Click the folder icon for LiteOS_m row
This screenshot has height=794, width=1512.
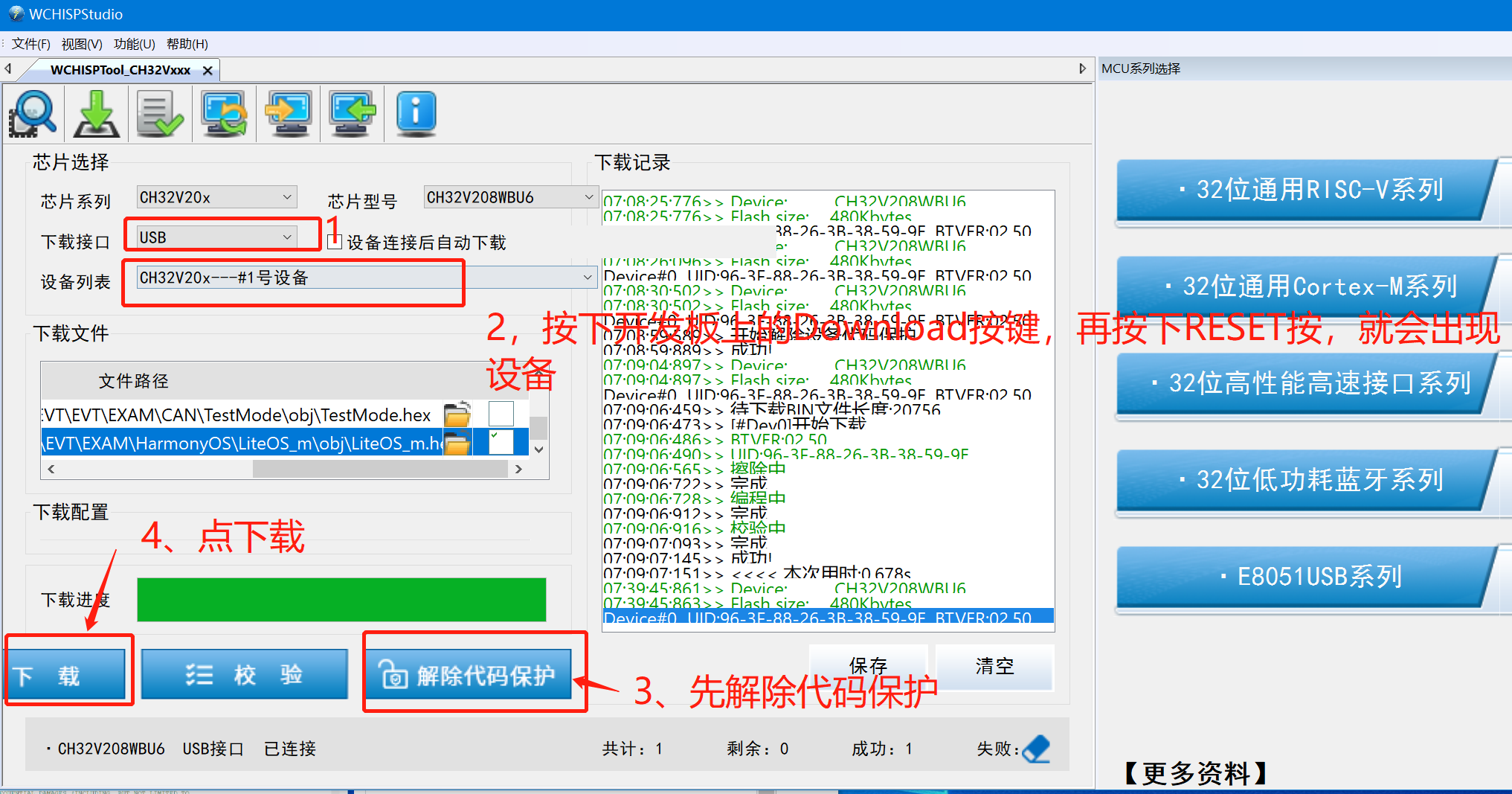[457, 443]
